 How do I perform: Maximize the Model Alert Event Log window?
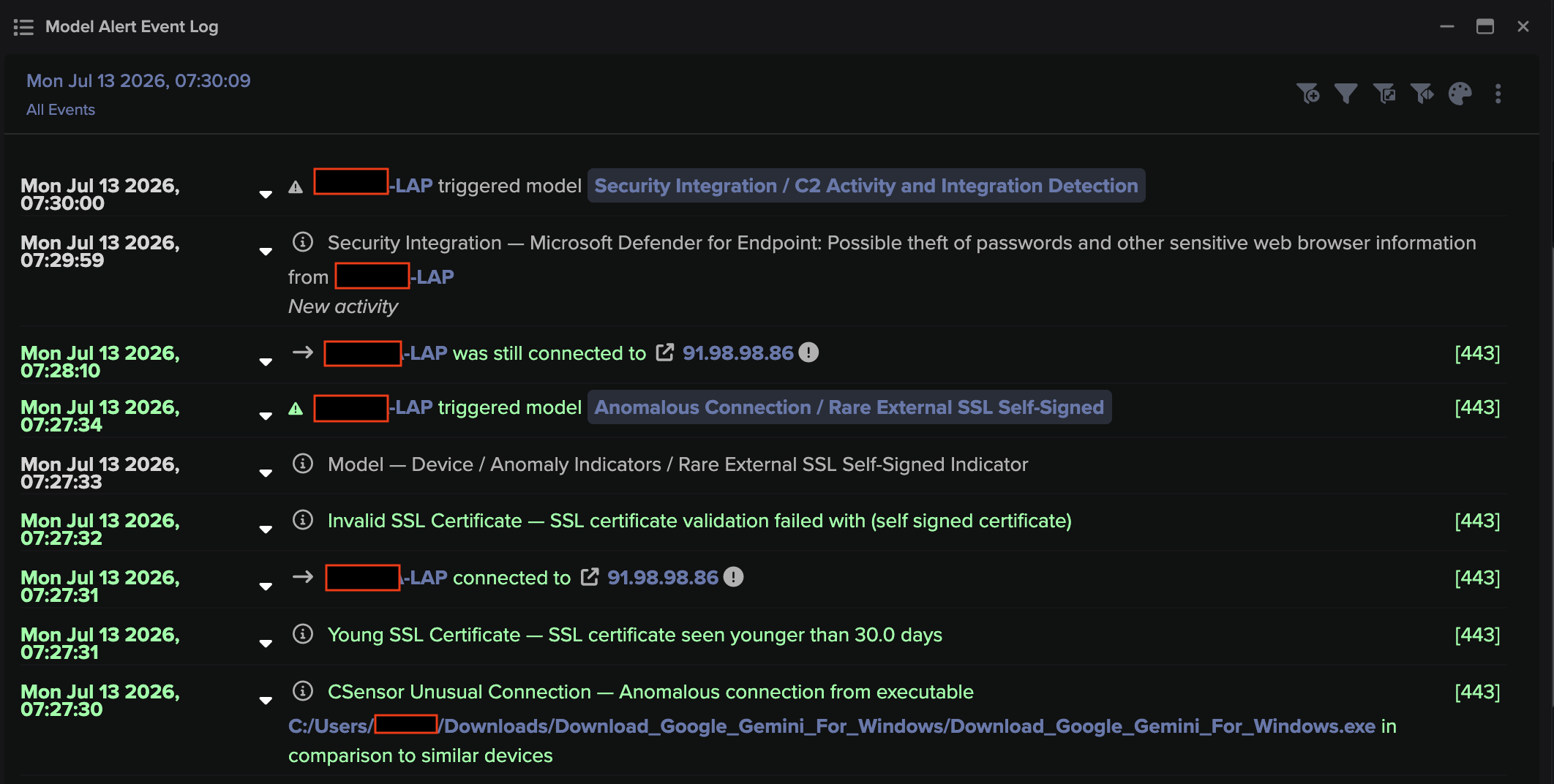tap(1485, 26)
